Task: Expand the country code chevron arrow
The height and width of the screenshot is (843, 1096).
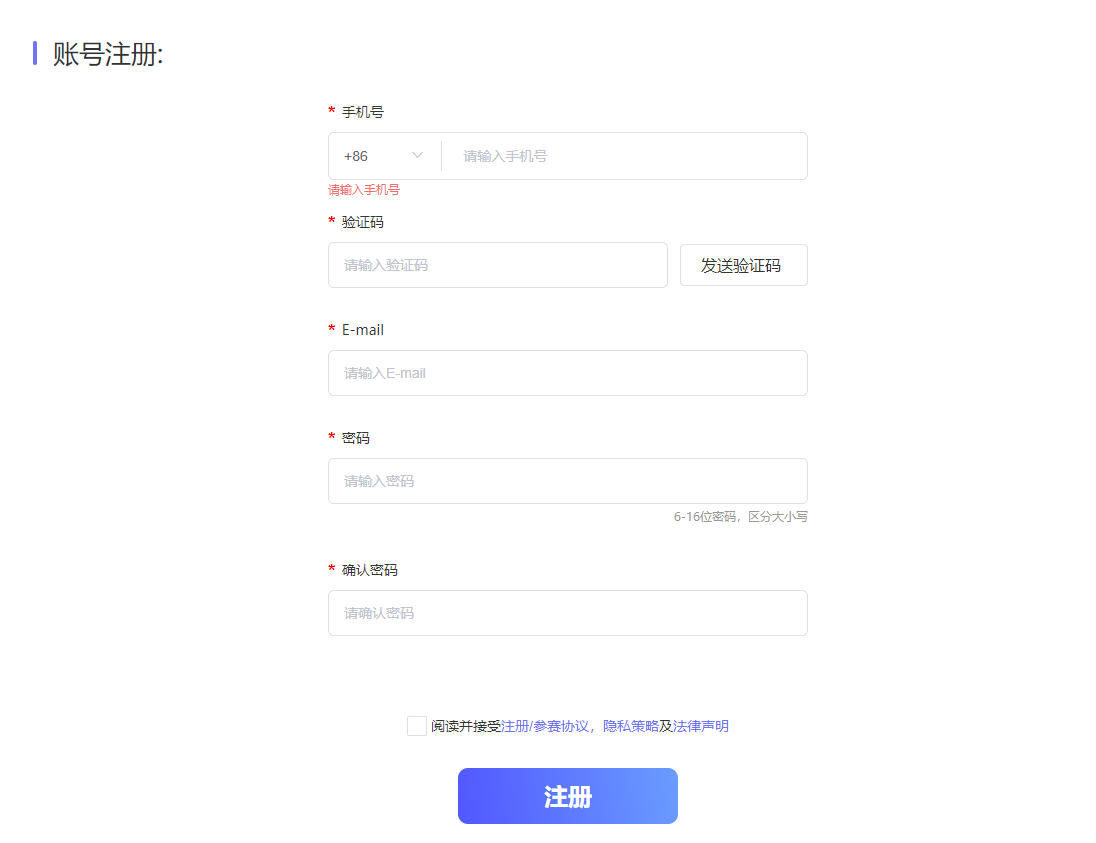Action: (417, 155)
